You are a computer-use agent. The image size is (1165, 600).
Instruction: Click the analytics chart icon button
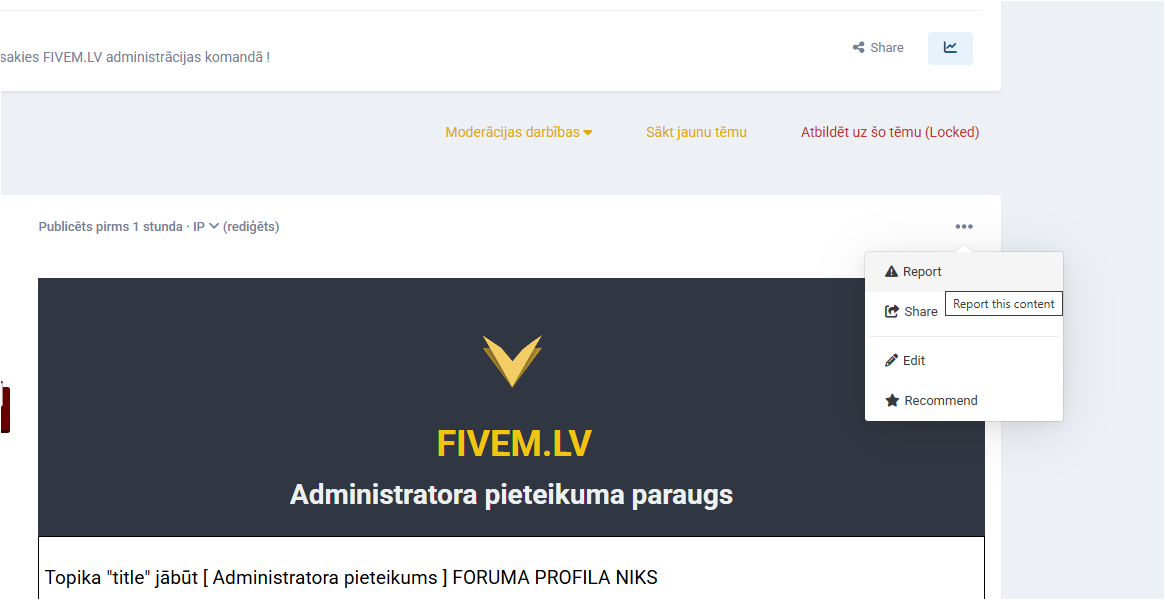(x=950, y=48)
